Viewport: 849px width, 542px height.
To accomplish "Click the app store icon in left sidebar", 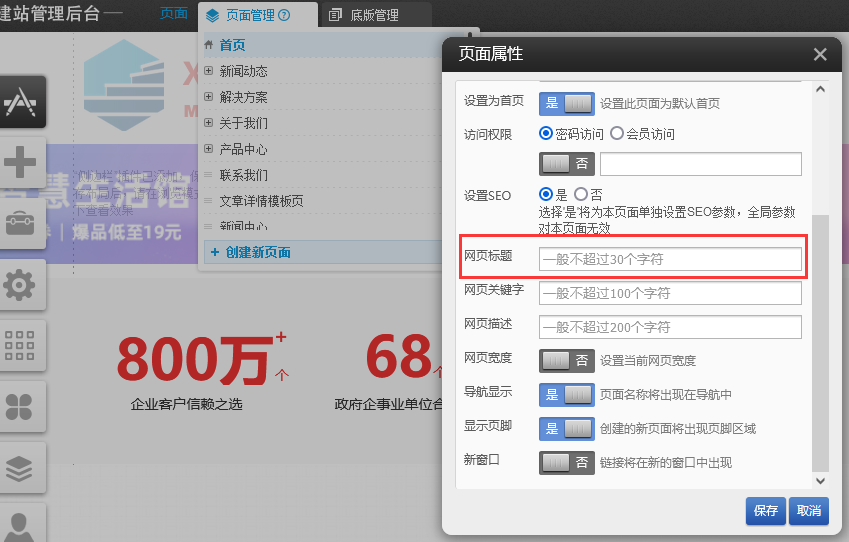I will tap(21, 101).
